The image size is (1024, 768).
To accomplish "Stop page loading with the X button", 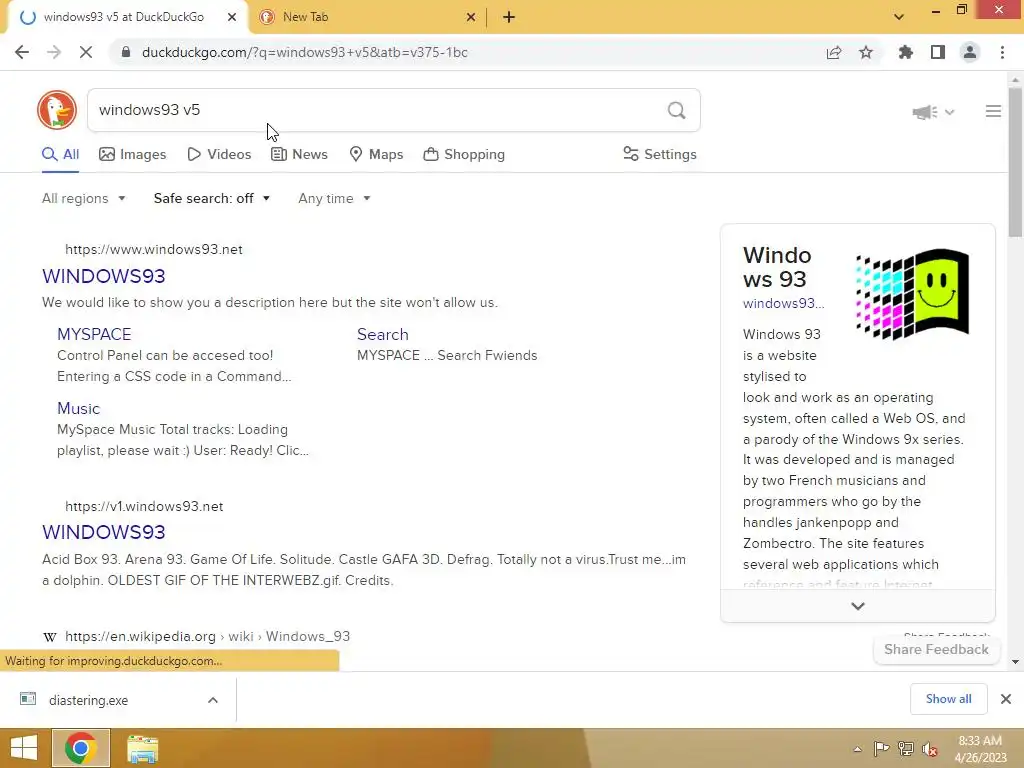I will 86,52.
